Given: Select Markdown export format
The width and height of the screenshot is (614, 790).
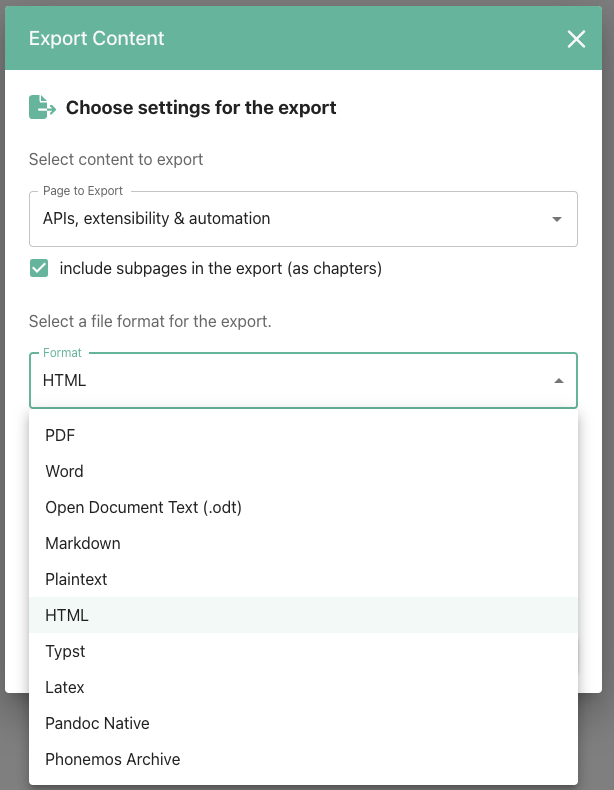Looking at the screenshot, I should pyautogui.click(x=83, y=543).
